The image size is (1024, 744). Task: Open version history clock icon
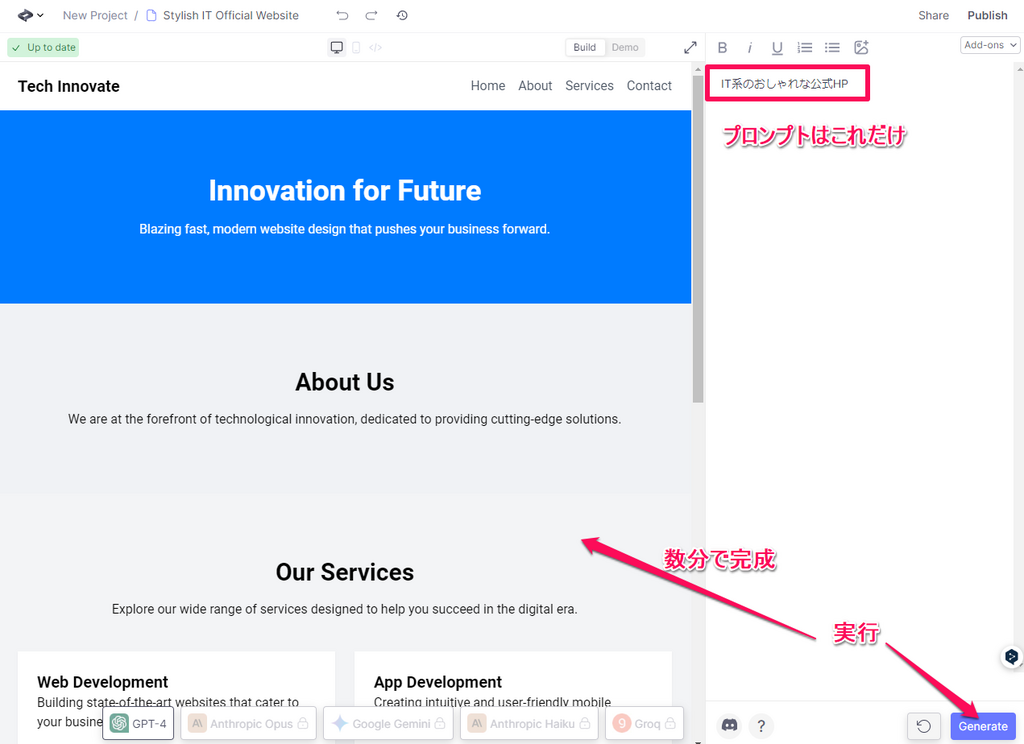(402, 15)
